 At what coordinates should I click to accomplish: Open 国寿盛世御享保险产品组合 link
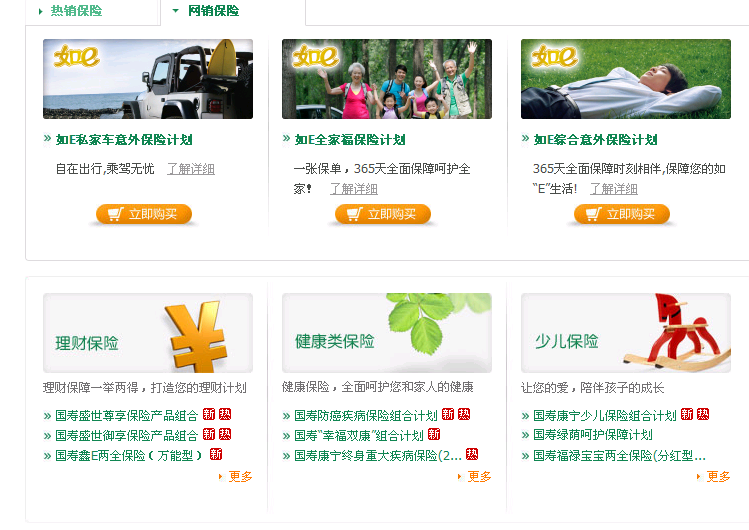[127, 435]
